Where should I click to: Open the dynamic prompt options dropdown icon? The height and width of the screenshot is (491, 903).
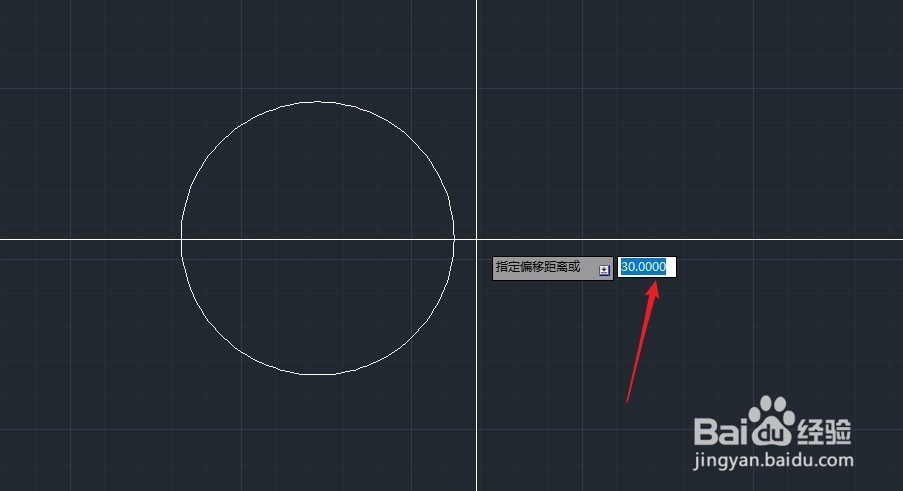604,270
